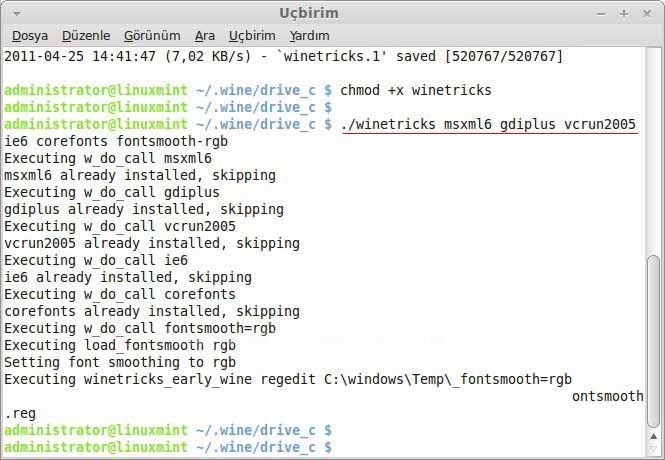Minimize the Uçbirim terminal window
The image size is (665, 460).
coord(601,13)
